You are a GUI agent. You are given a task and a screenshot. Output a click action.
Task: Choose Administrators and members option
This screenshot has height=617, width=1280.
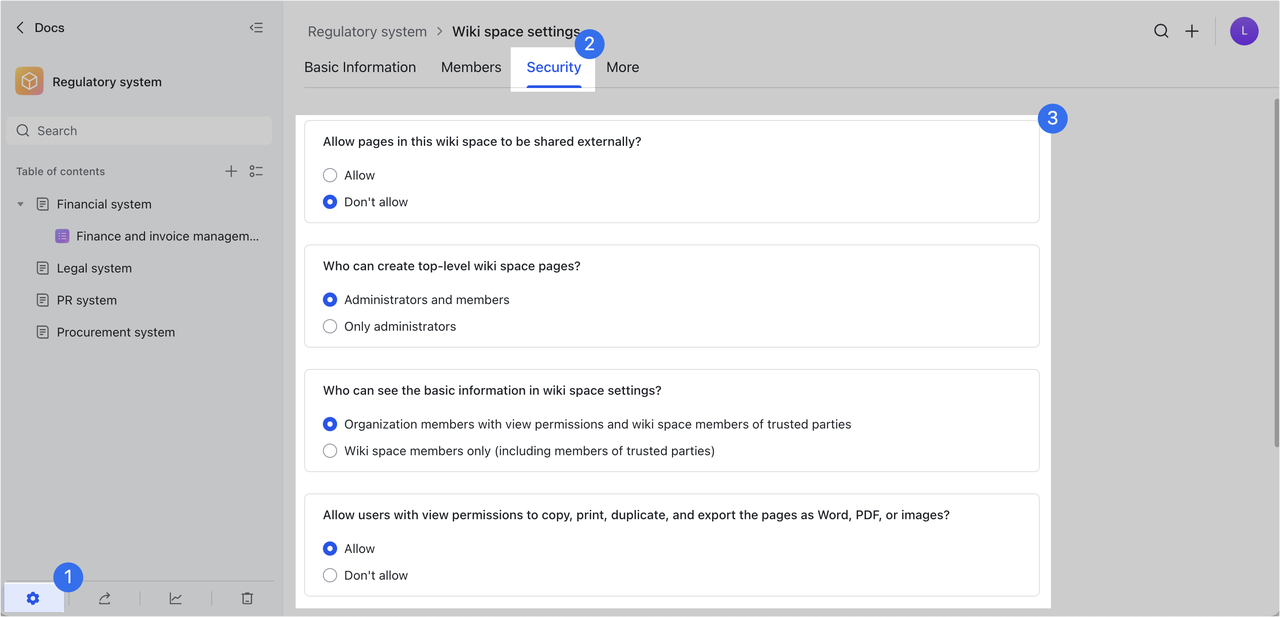click(330, 299)
